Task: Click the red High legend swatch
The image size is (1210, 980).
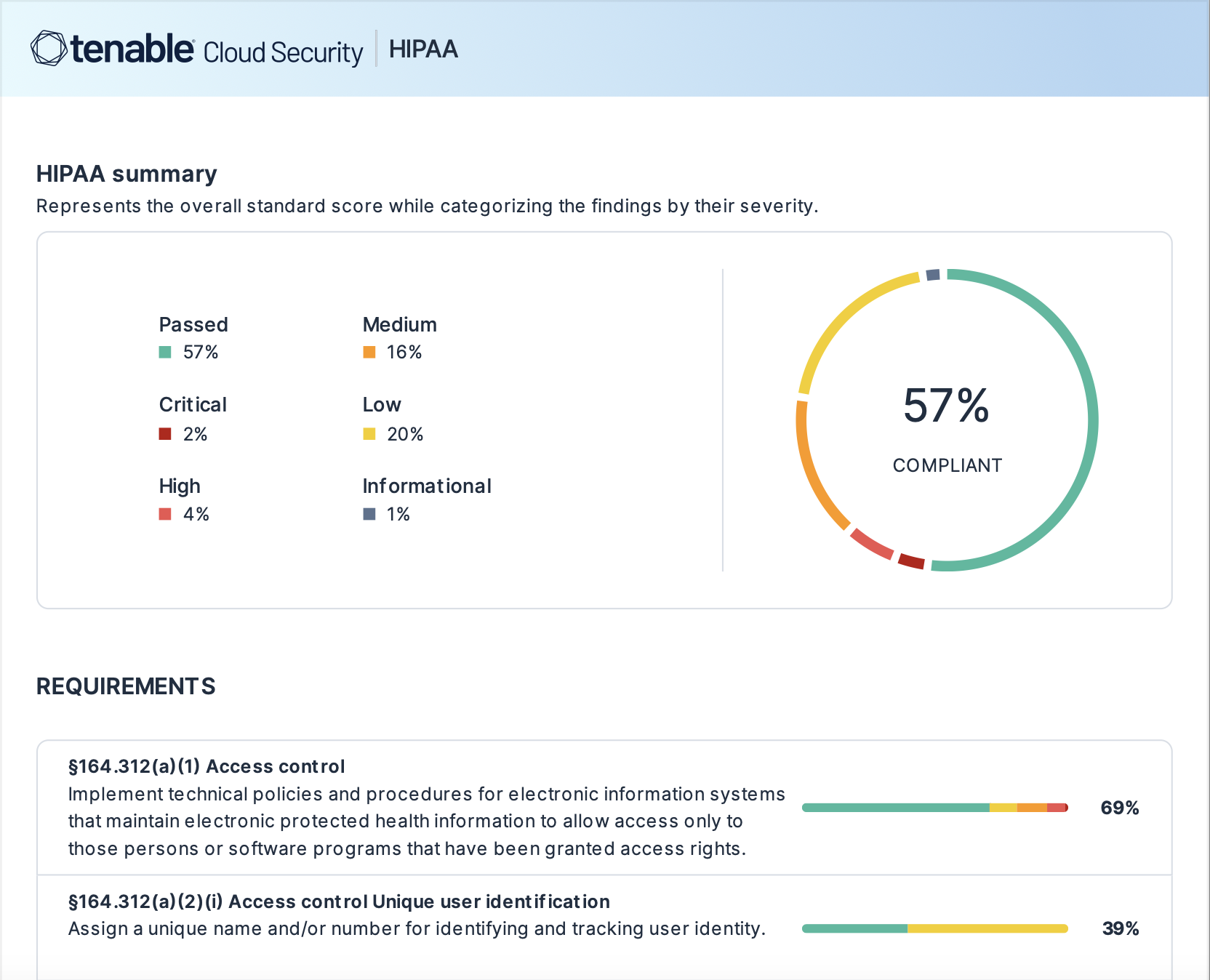Action: pos(165,514)
